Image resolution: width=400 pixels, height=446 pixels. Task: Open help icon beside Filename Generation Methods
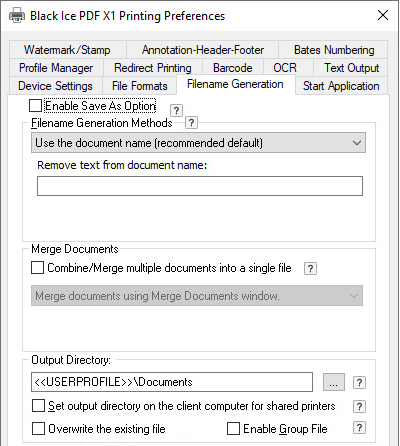[191, 123]
